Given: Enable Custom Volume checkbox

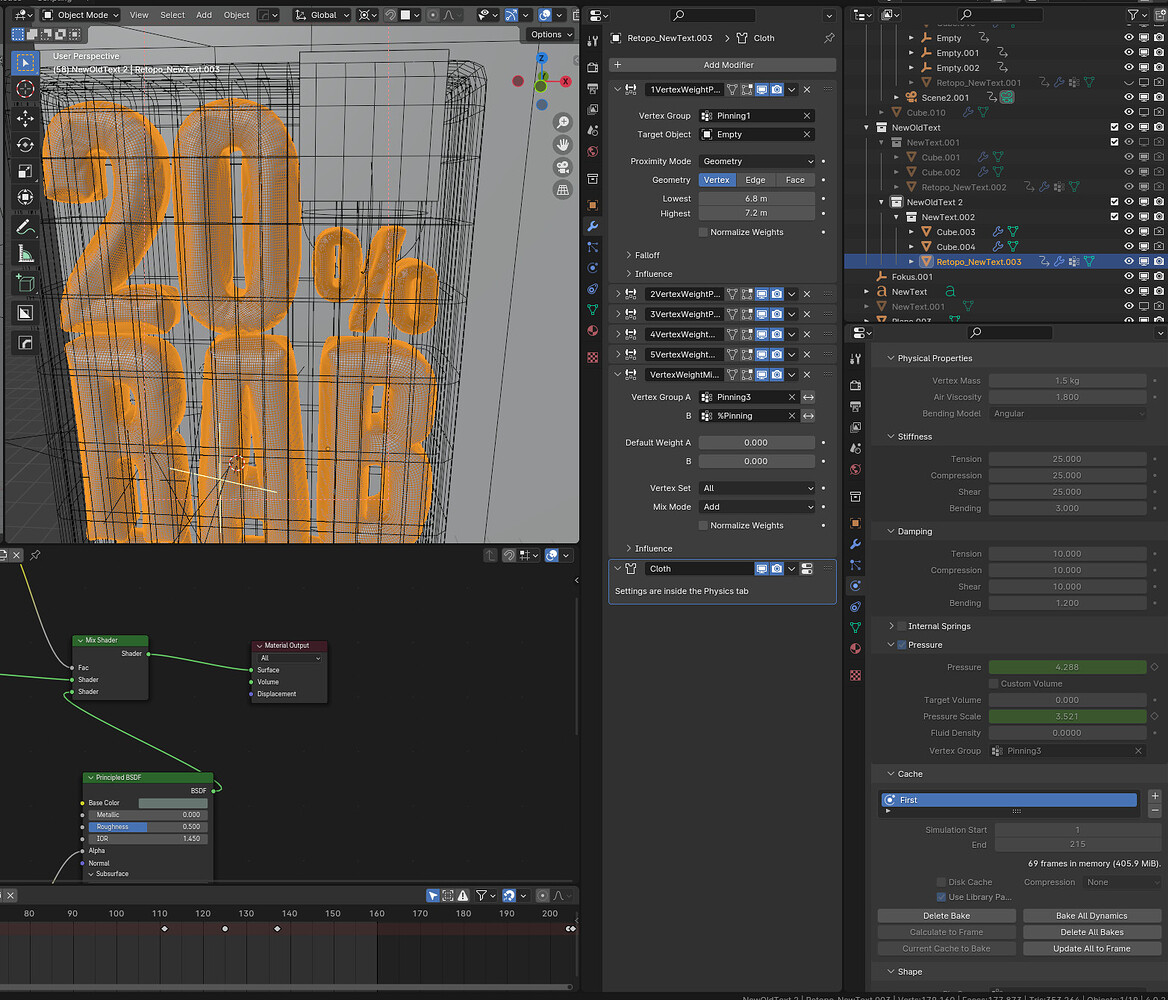Looking at the screenshot, I should pos(994,683).
